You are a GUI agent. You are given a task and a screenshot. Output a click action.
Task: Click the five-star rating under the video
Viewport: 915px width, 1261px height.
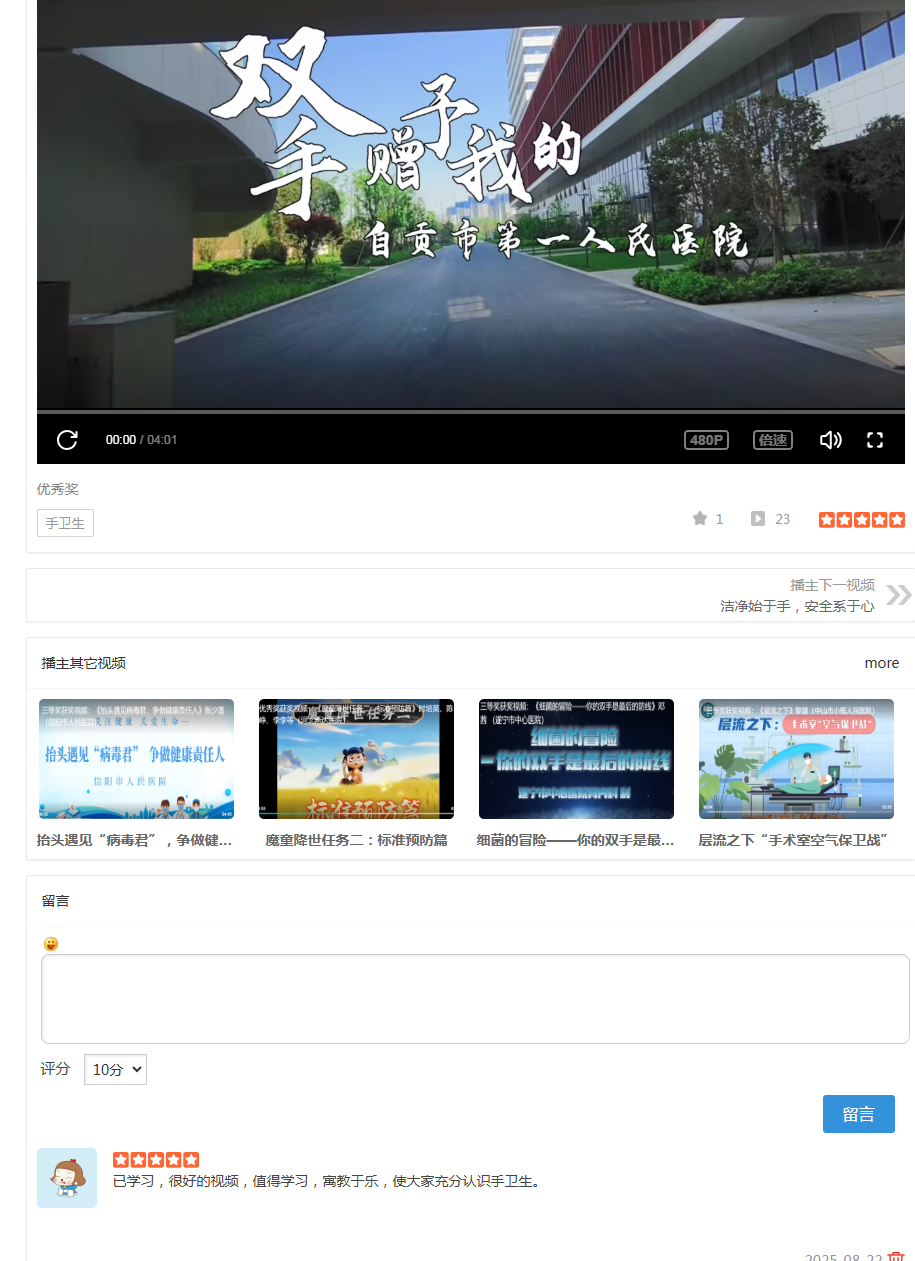pos(861,519)
